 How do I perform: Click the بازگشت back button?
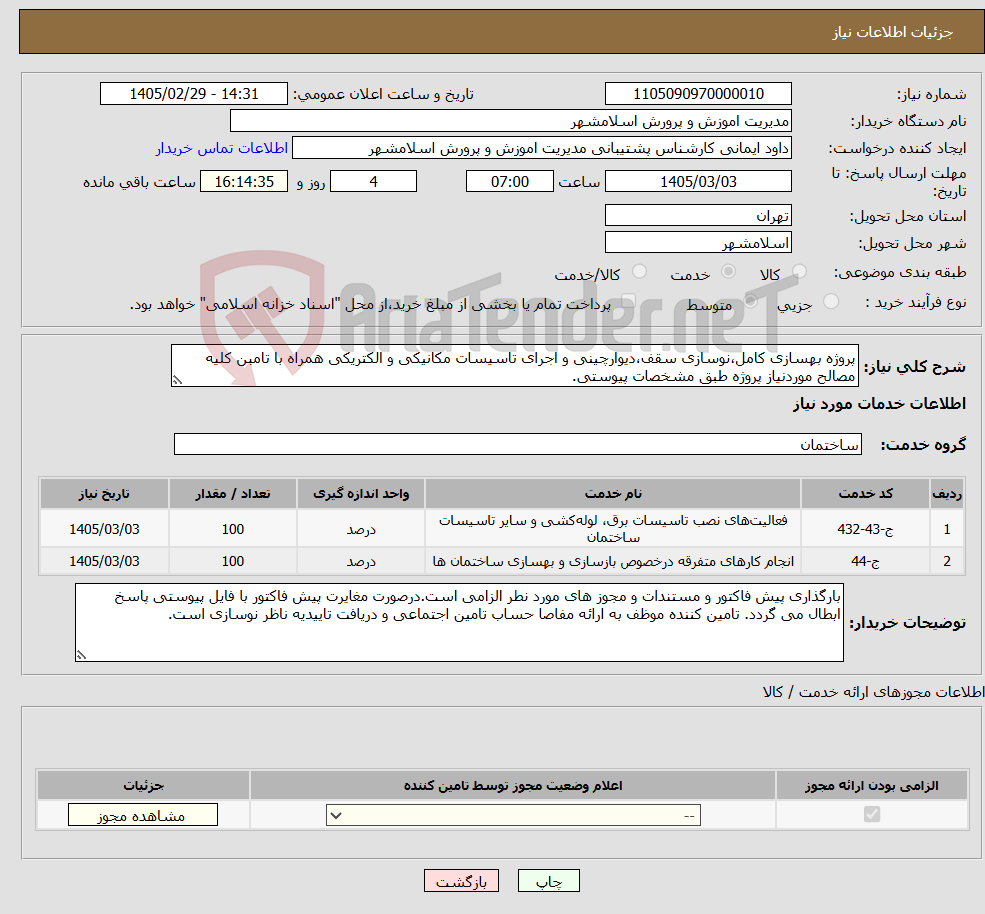tap(461, 881)
